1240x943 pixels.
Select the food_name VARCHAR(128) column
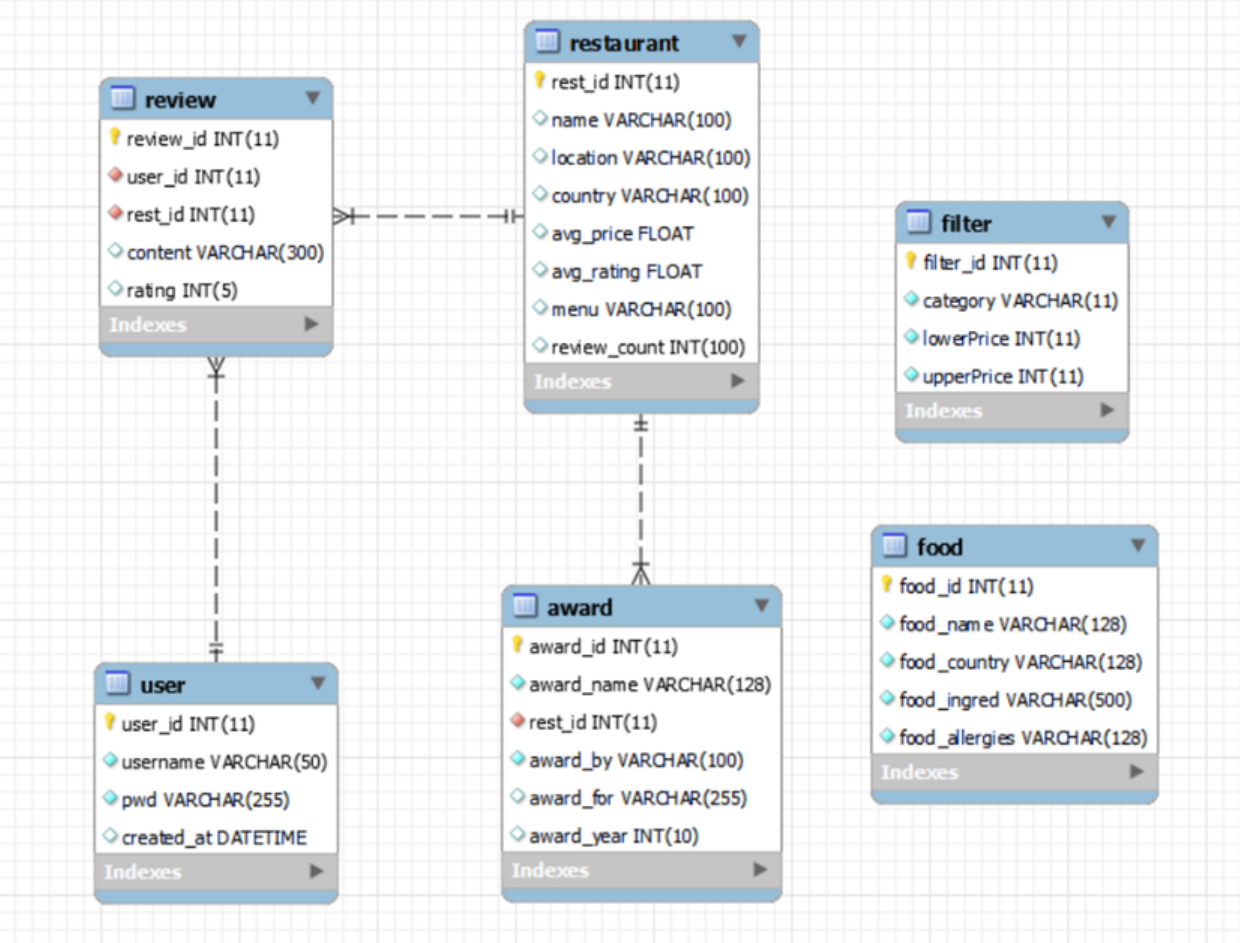click(1014, 624)
